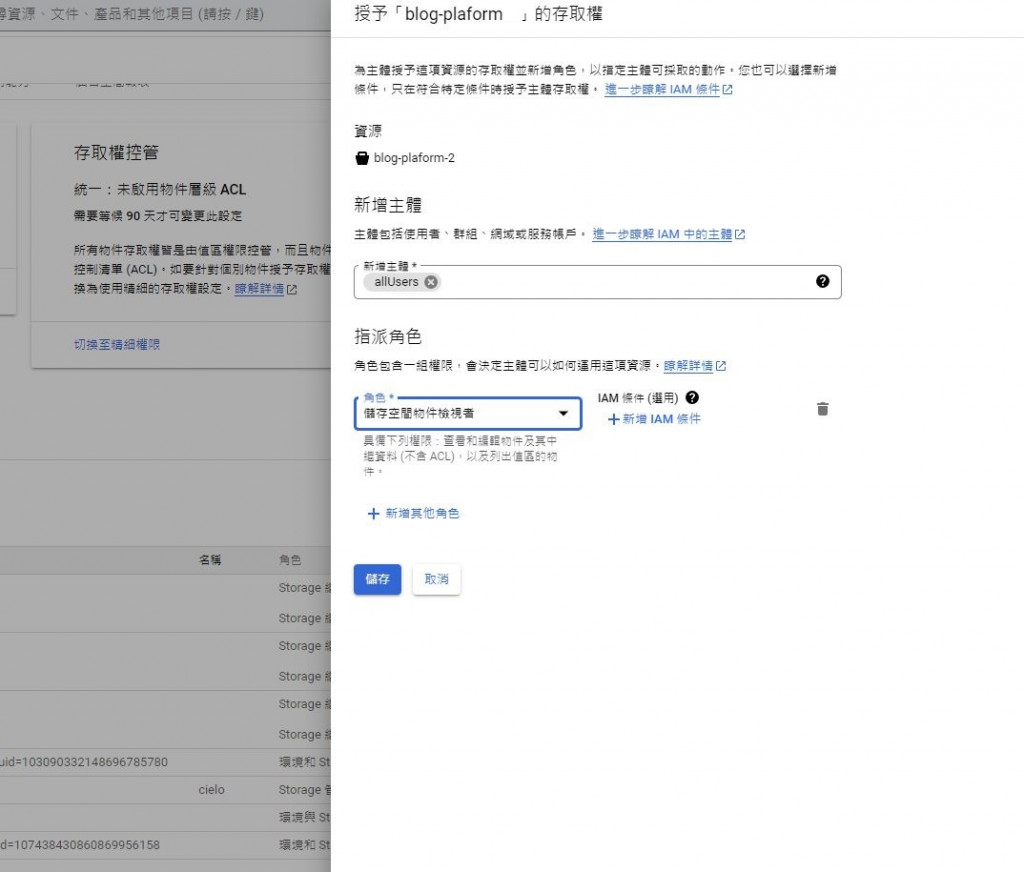Click the blog-plaform-2 bucket icon
Image resolution: width=1024 pixels, height=872 pixels.
click(x=362, y=158)
